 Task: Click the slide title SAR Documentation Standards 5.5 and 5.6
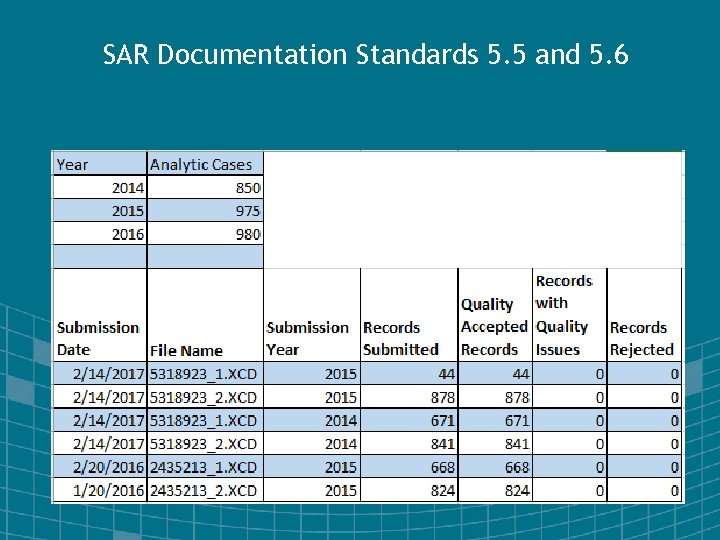point(366,54)
